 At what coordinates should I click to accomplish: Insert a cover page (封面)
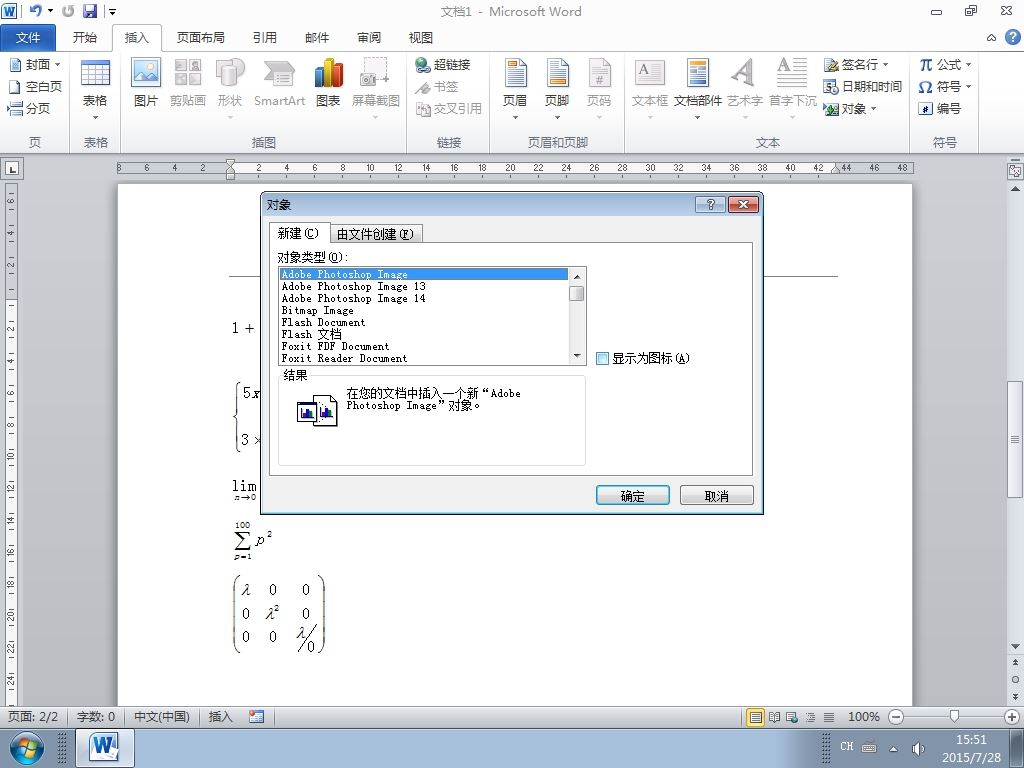[x=34, y=64]
